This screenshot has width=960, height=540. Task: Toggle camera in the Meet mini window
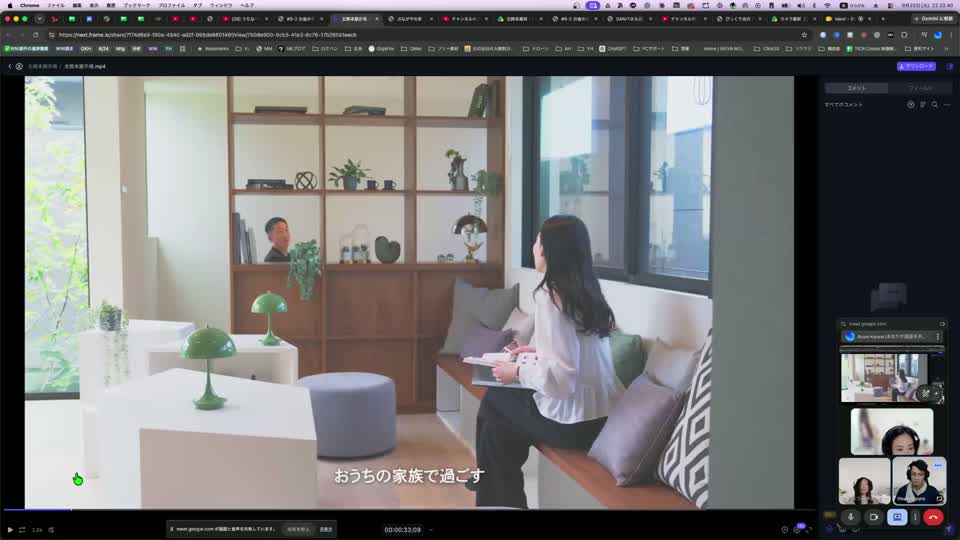tap(874, 517)
